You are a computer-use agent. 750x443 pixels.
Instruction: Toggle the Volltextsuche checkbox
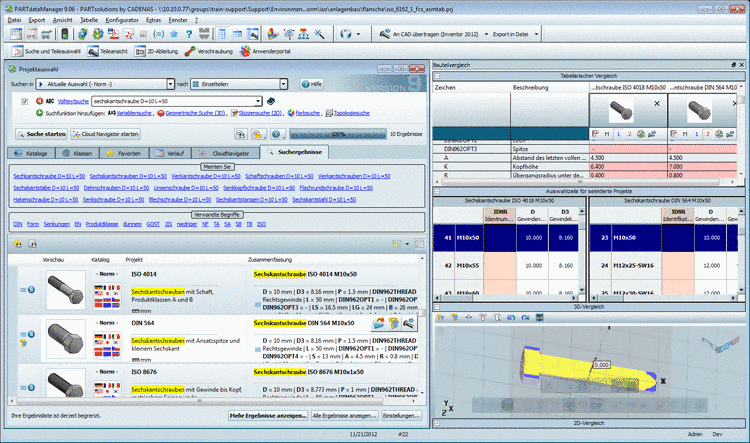click(24, 101)
